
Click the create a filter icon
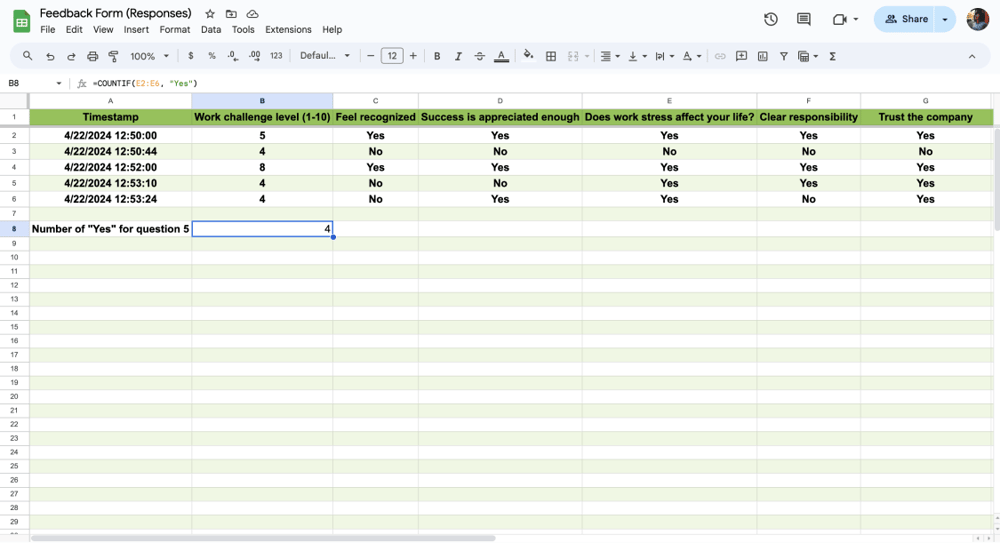784,57
